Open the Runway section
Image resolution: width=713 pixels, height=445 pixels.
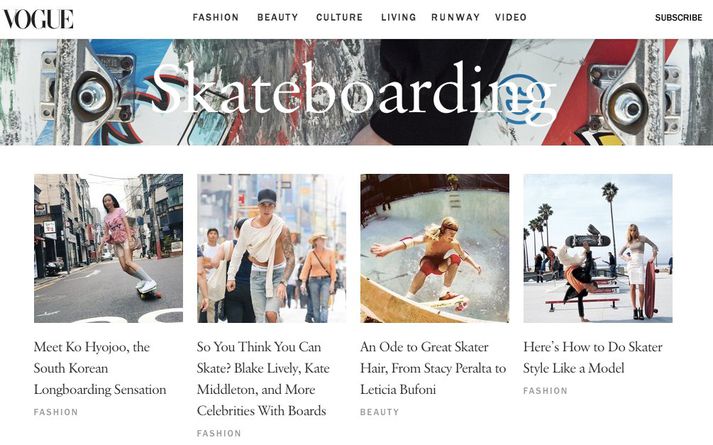pos(456,17)
